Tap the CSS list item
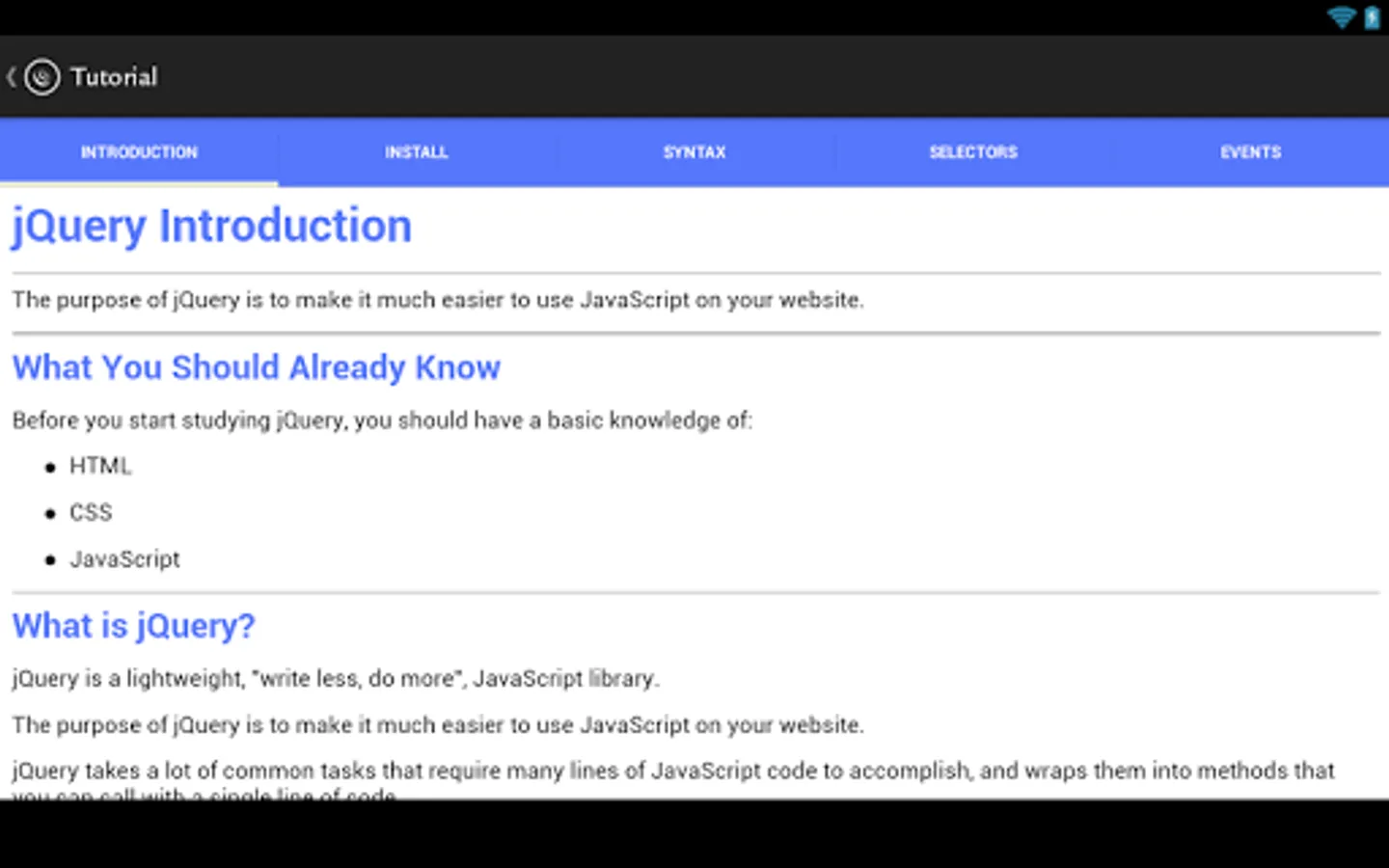 (91, 512)
